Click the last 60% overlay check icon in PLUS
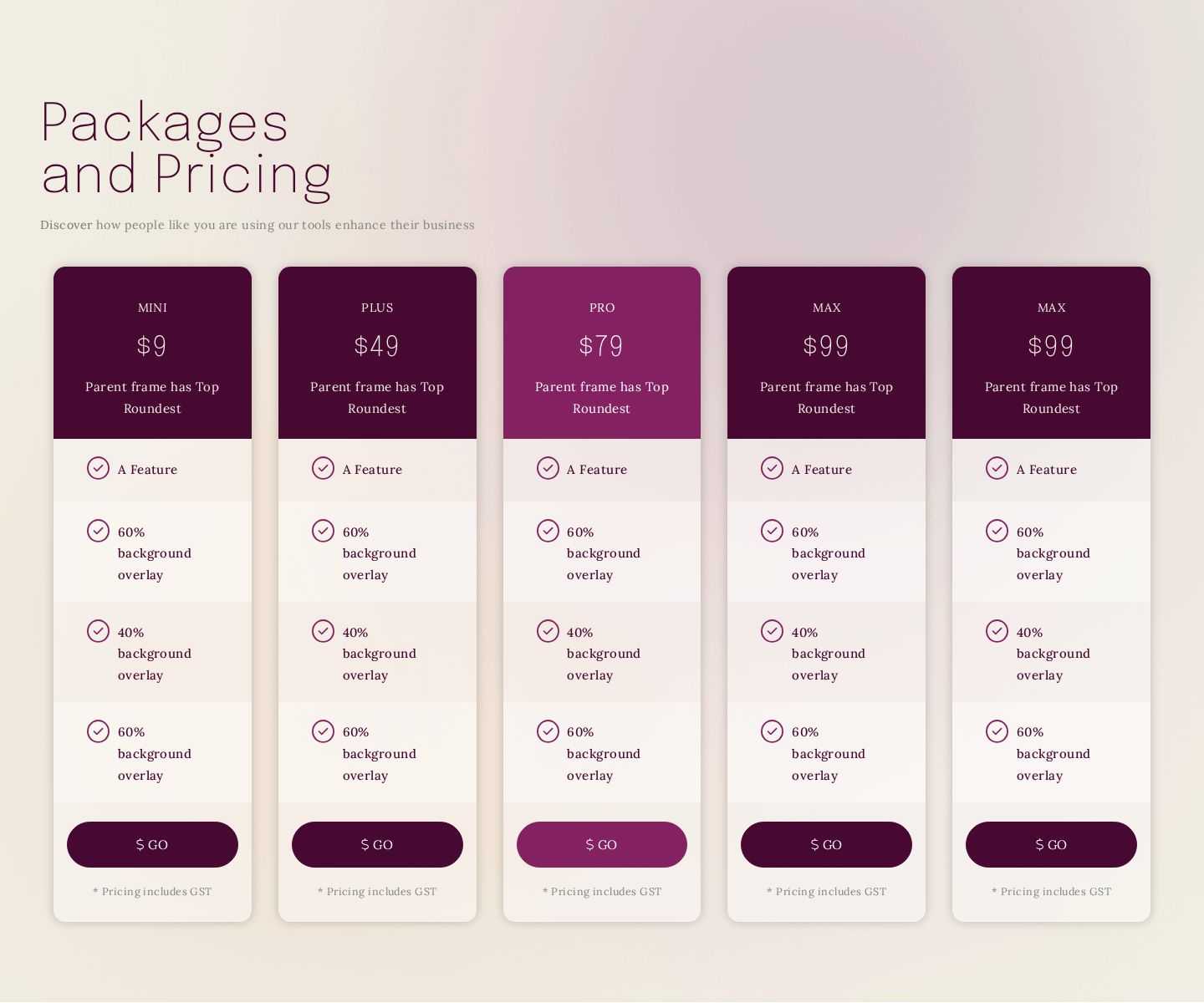Image resolution: width=1204 pixels, height=1003 pixels. pos(323,731)
